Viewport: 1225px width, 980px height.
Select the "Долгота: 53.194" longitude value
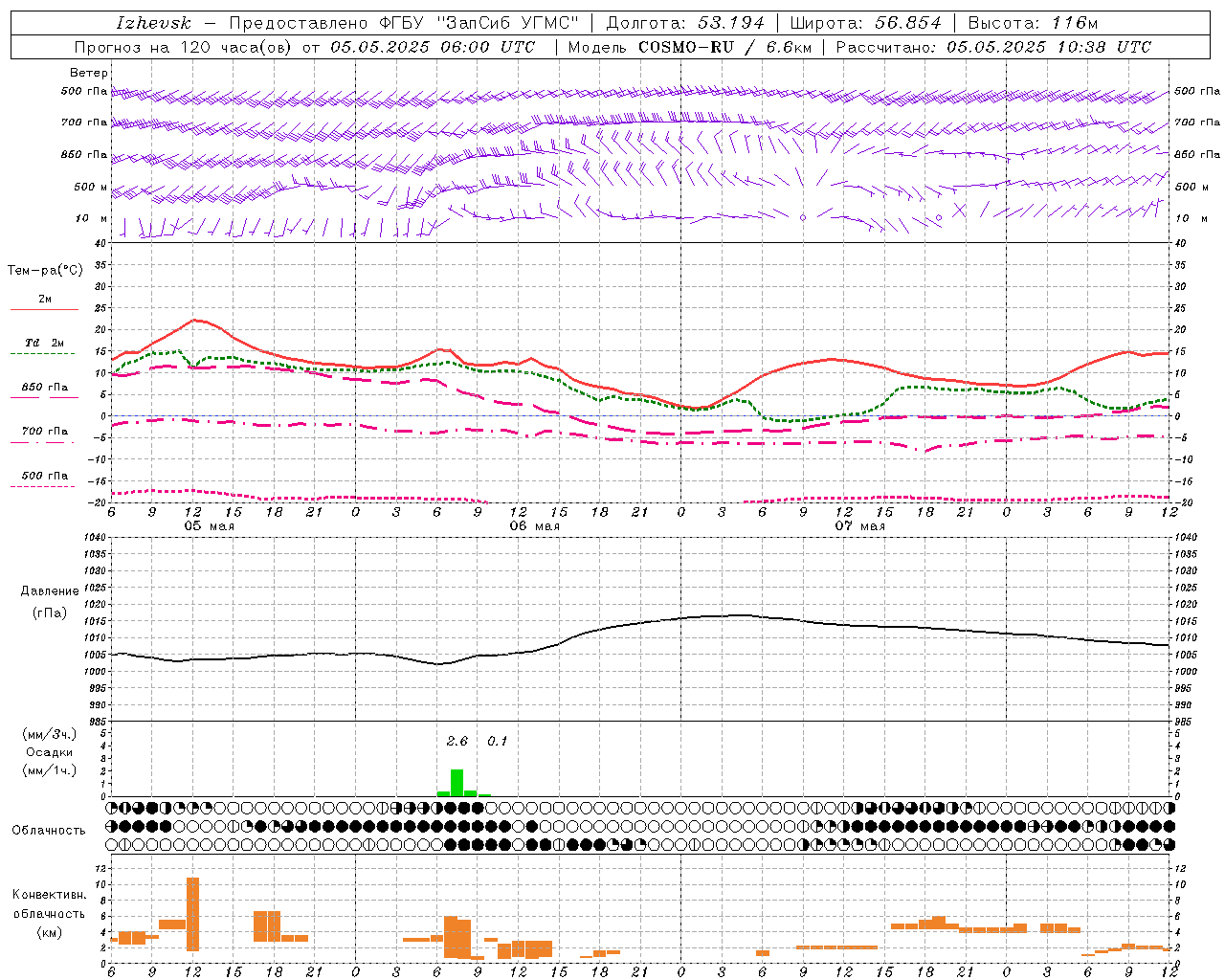coord(684,23)
